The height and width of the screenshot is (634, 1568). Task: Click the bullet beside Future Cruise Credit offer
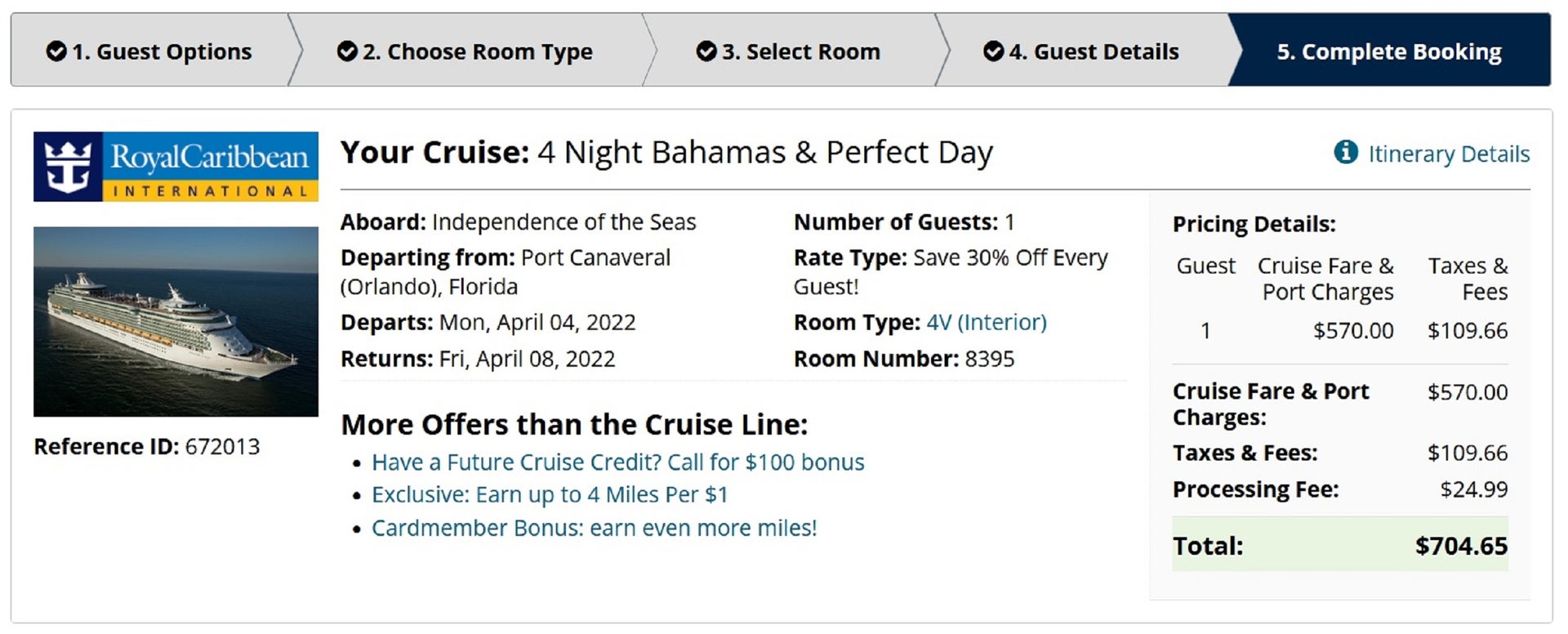click(355, 463)
